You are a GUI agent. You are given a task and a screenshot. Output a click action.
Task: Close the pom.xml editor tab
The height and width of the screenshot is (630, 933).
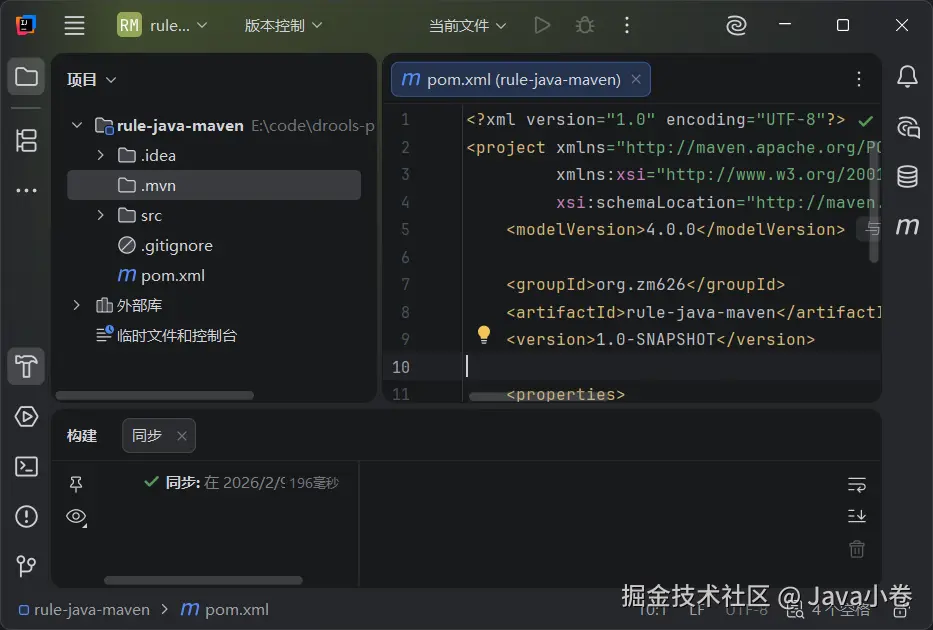pyautogui.click(x=636, y=79)
